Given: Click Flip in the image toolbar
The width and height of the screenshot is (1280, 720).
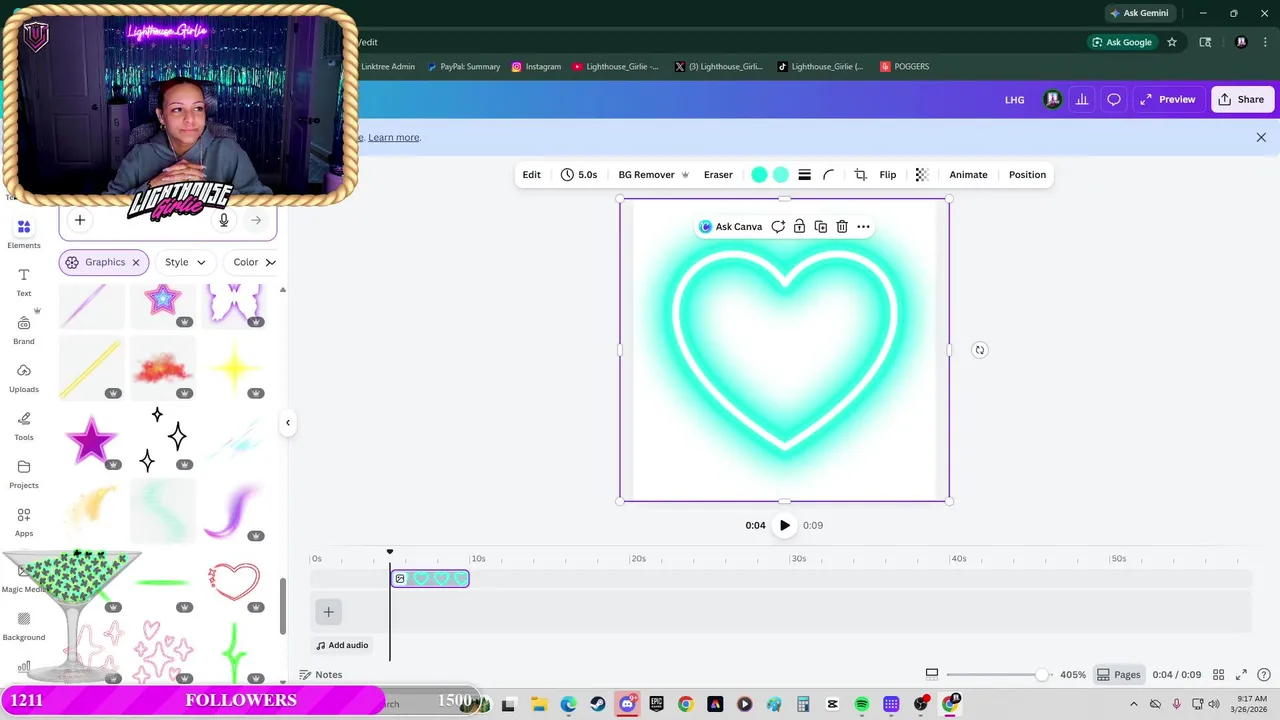Looking at the screenshot, I should 888,175.
